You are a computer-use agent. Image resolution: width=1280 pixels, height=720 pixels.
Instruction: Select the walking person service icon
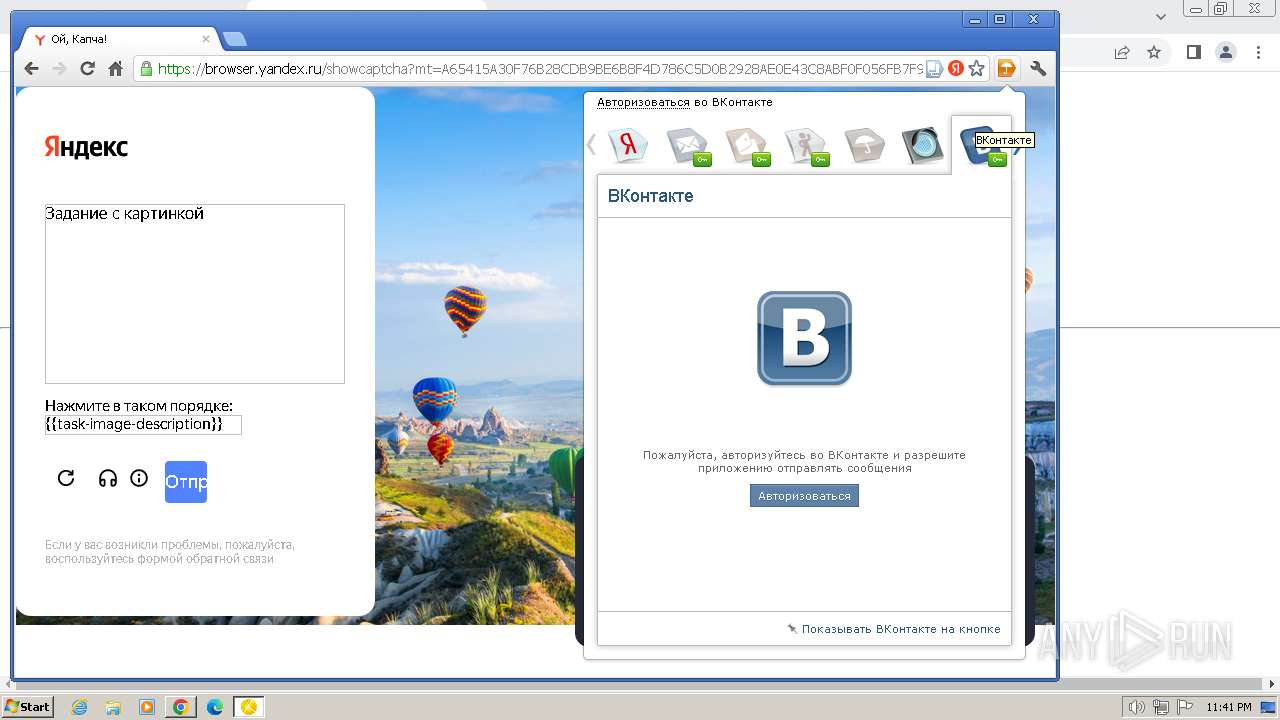point(806,146)
